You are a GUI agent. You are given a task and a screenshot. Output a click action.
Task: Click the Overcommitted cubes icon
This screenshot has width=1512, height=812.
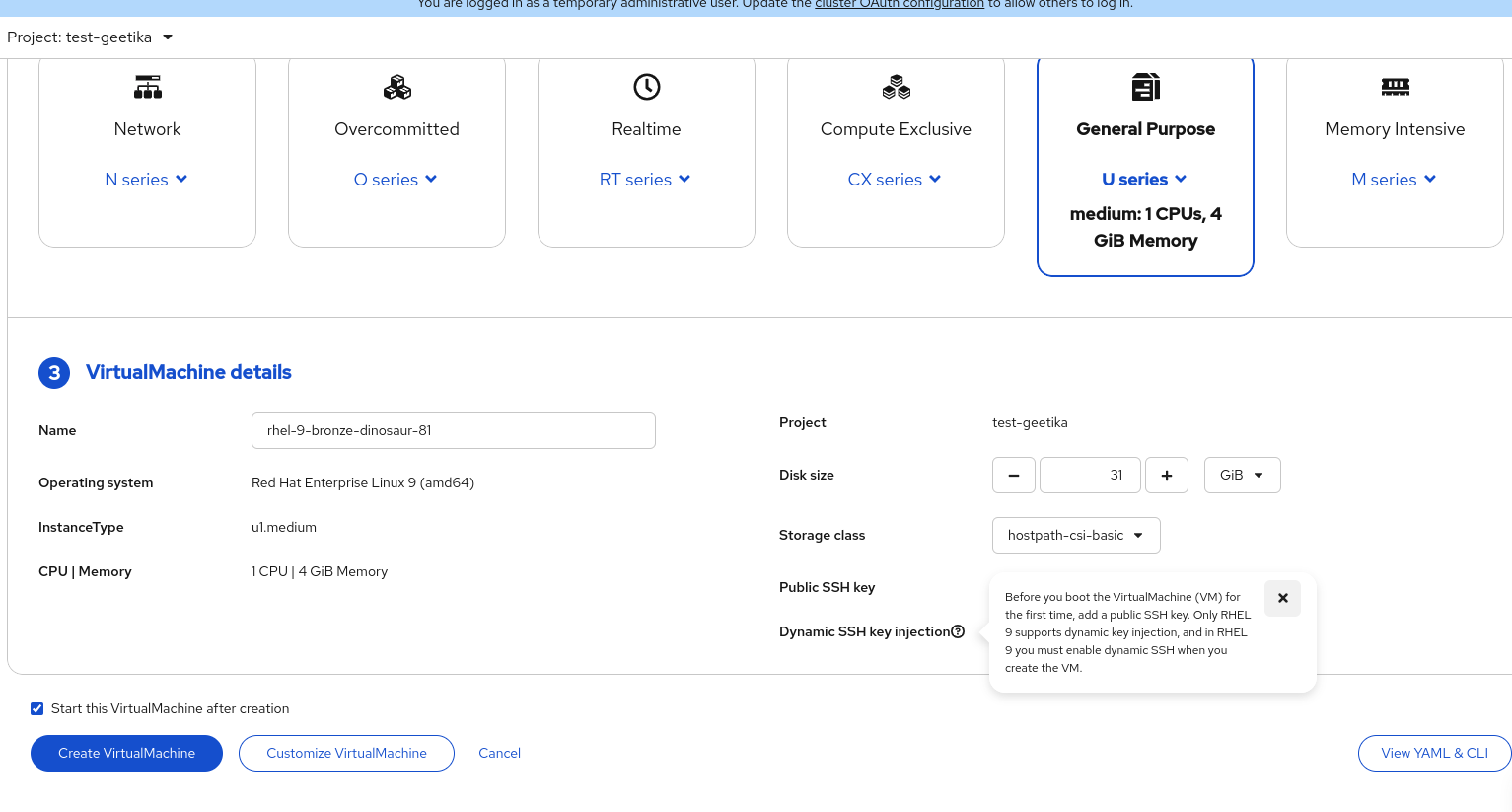(x=397, y=87)
